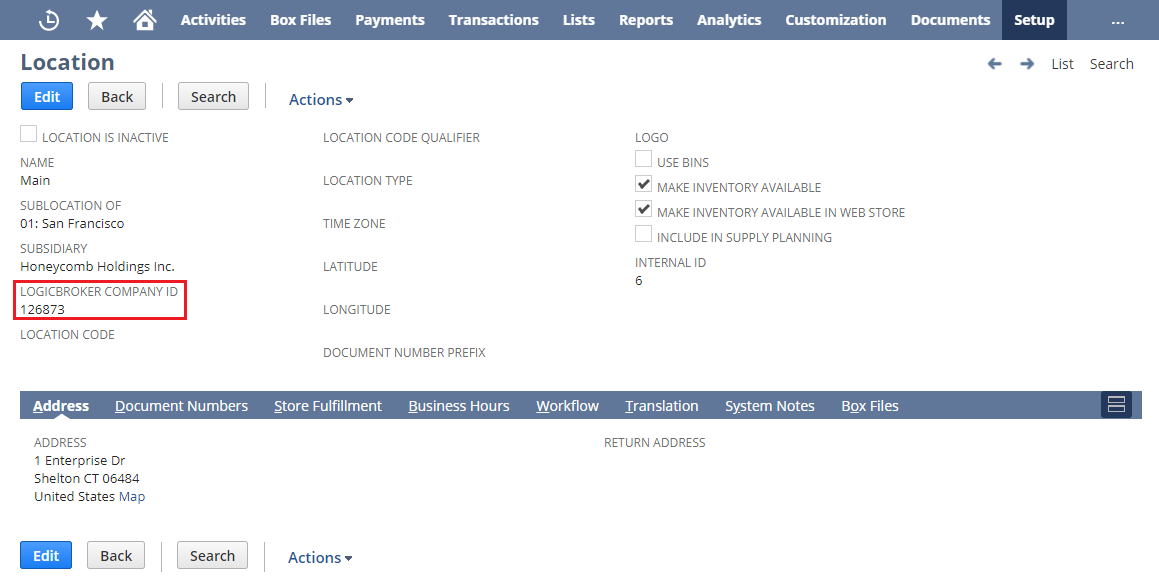Open the Shortcuts star icon
The width and height of the screenshot is (1159, 580).
pos(97,20)
